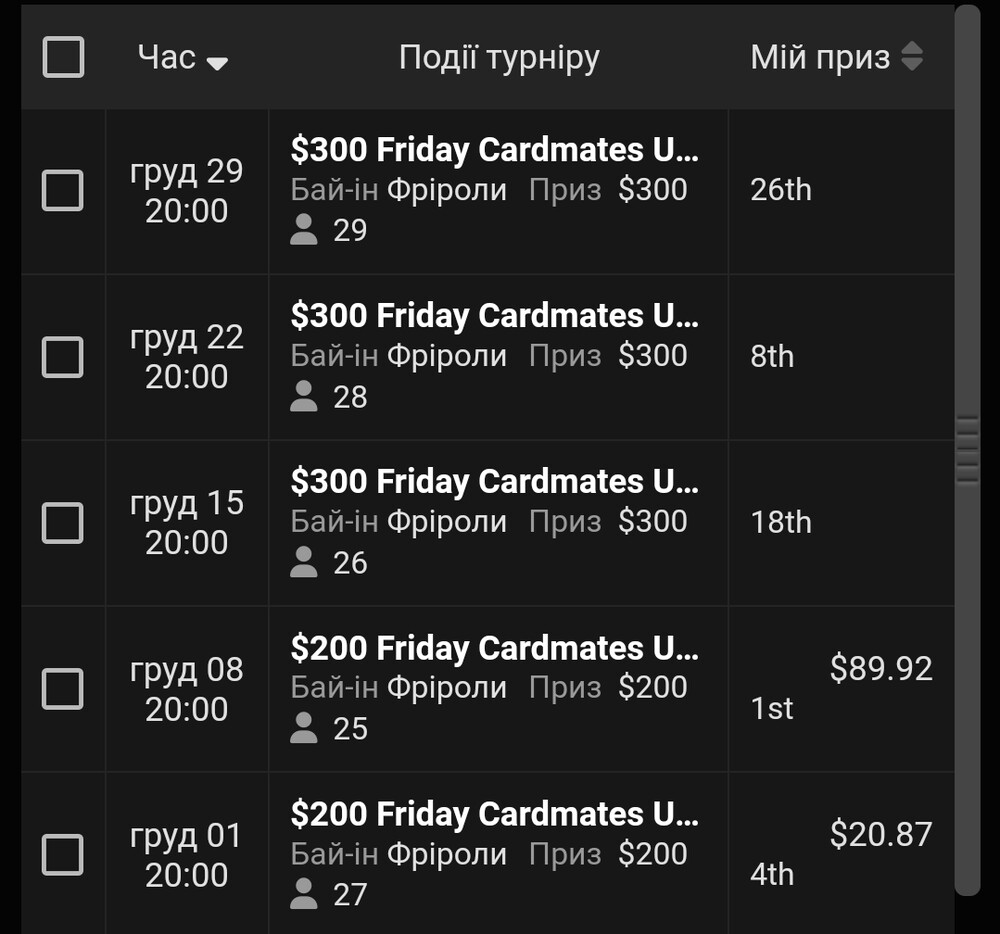This screenshot has height=934, width=1000.
Task: Check the box for груд 29 tournament
Action: point(62,190)
